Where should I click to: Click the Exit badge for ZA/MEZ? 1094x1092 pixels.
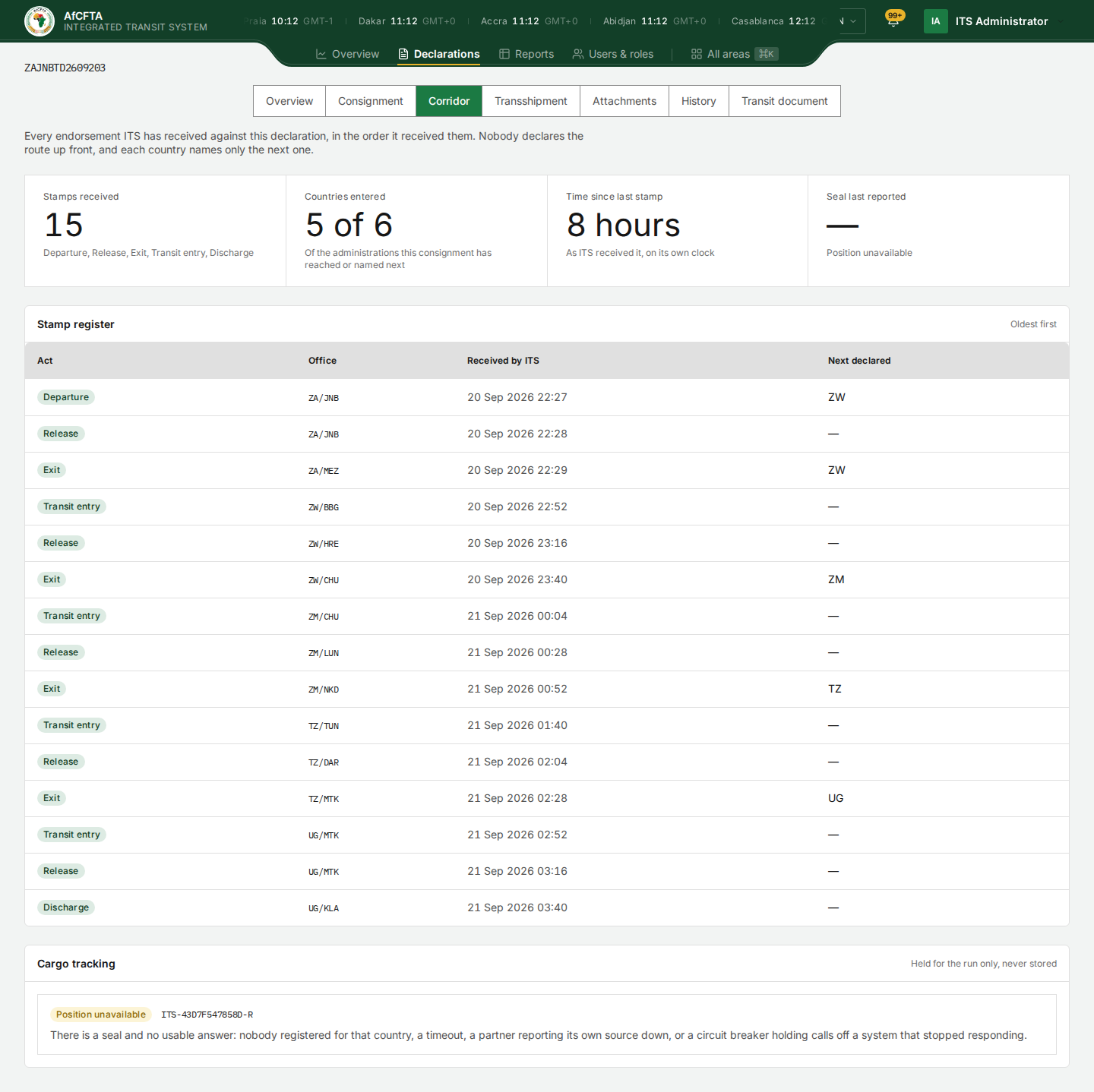point(52,470)
